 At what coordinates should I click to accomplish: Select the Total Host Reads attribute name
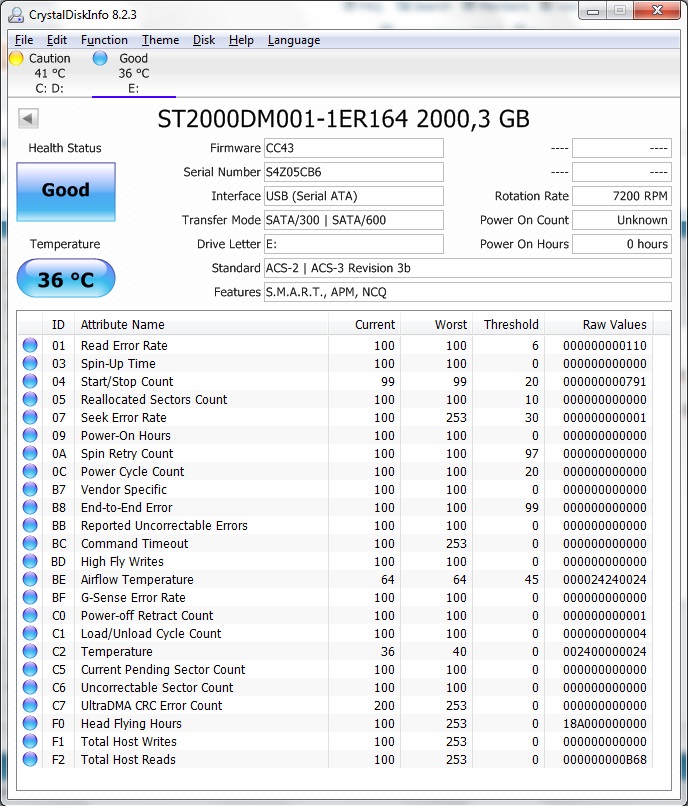click(x=128, y=760)
